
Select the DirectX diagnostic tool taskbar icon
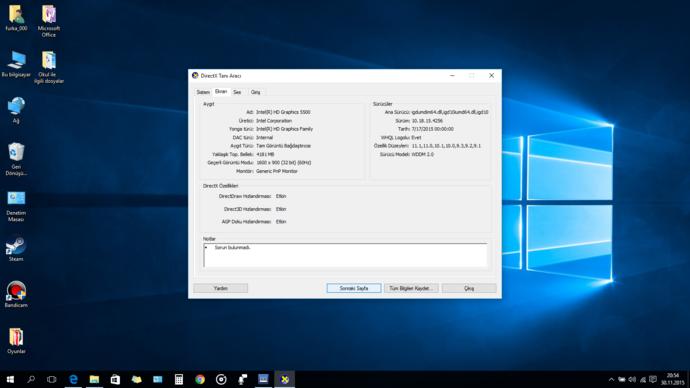(x=285, y=379)
